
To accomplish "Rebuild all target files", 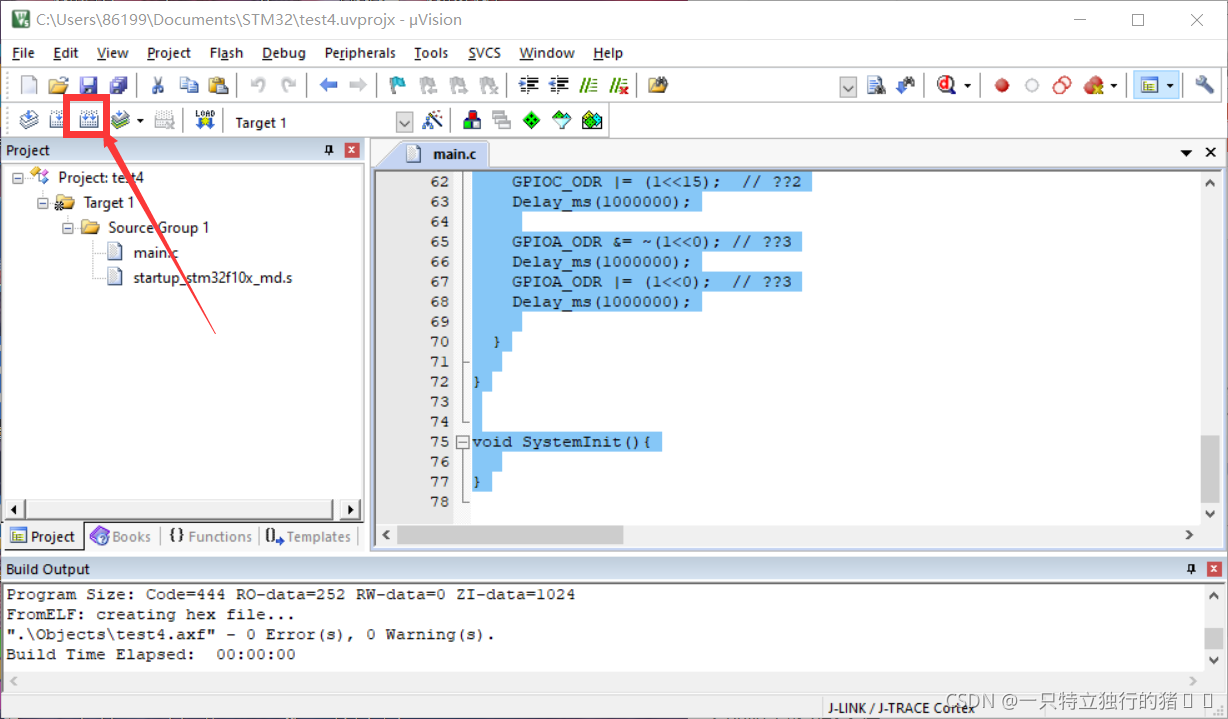I will (88, 121).
